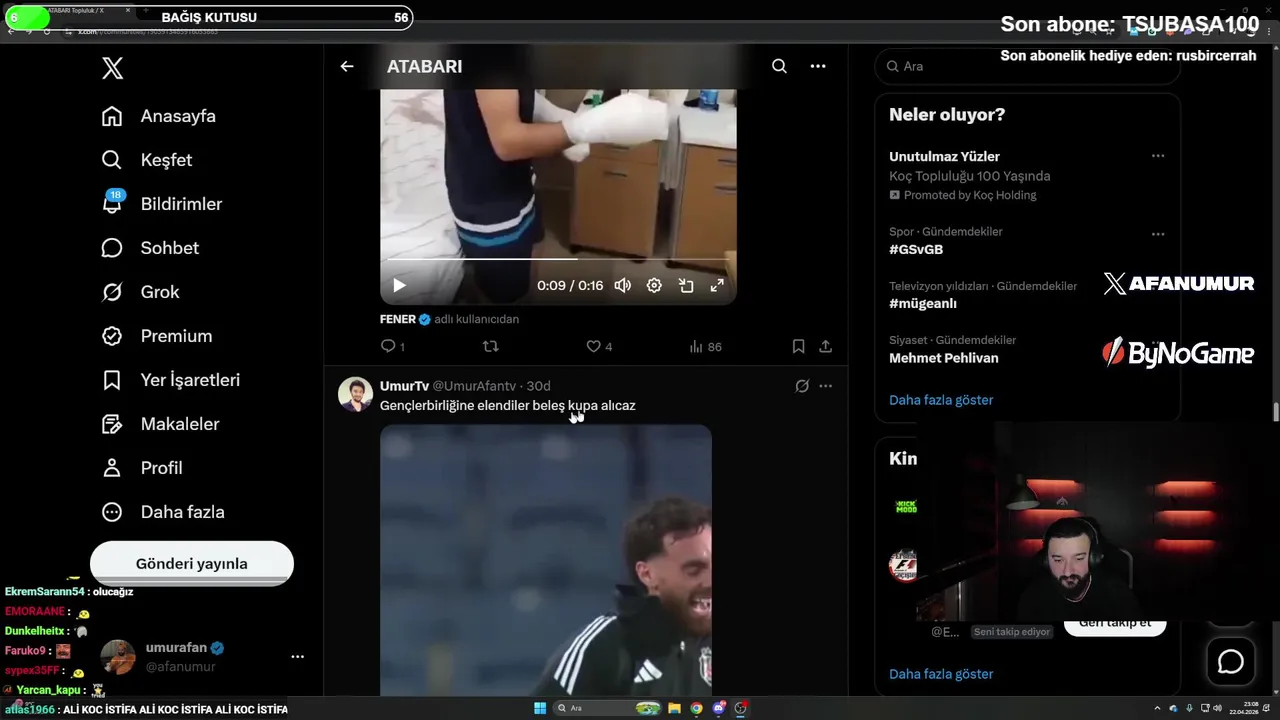
Task: Click Gönderi yayınla button
Action: pos(192,564)
